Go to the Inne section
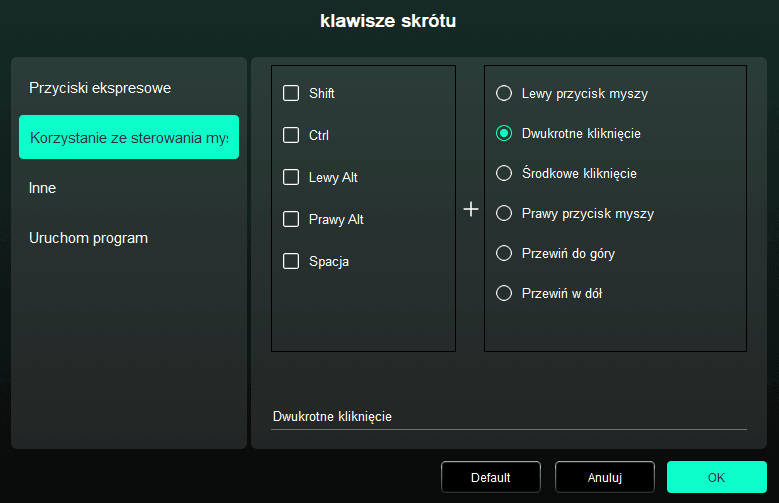 pyautogui.click(x=43, y=188)
